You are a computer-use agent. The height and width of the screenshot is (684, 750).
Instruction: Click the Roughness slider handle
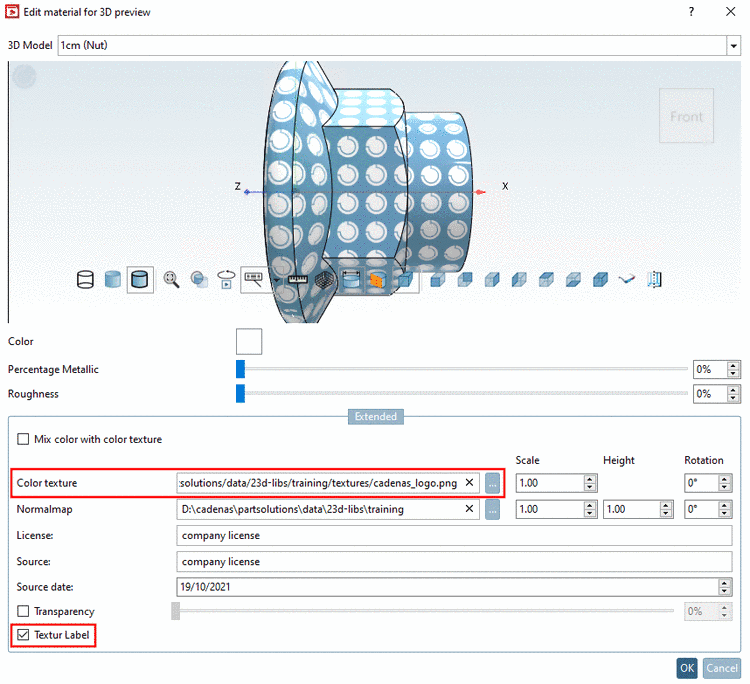[240, 394]
